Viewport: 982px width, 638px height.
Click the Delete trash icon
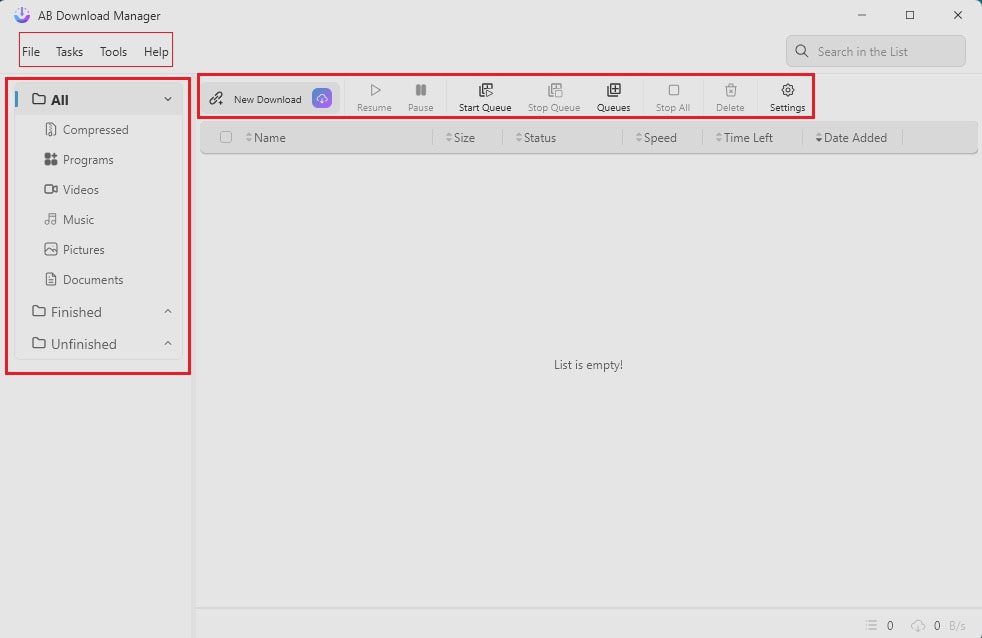(730, 90)
